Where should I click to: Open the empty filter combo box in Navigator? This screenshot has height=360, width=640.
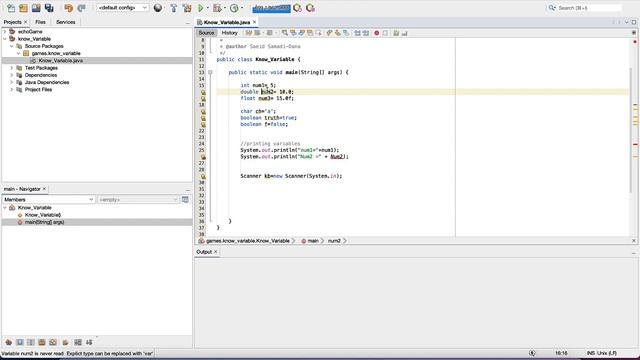pyautogui.click(x=138, y=200)
